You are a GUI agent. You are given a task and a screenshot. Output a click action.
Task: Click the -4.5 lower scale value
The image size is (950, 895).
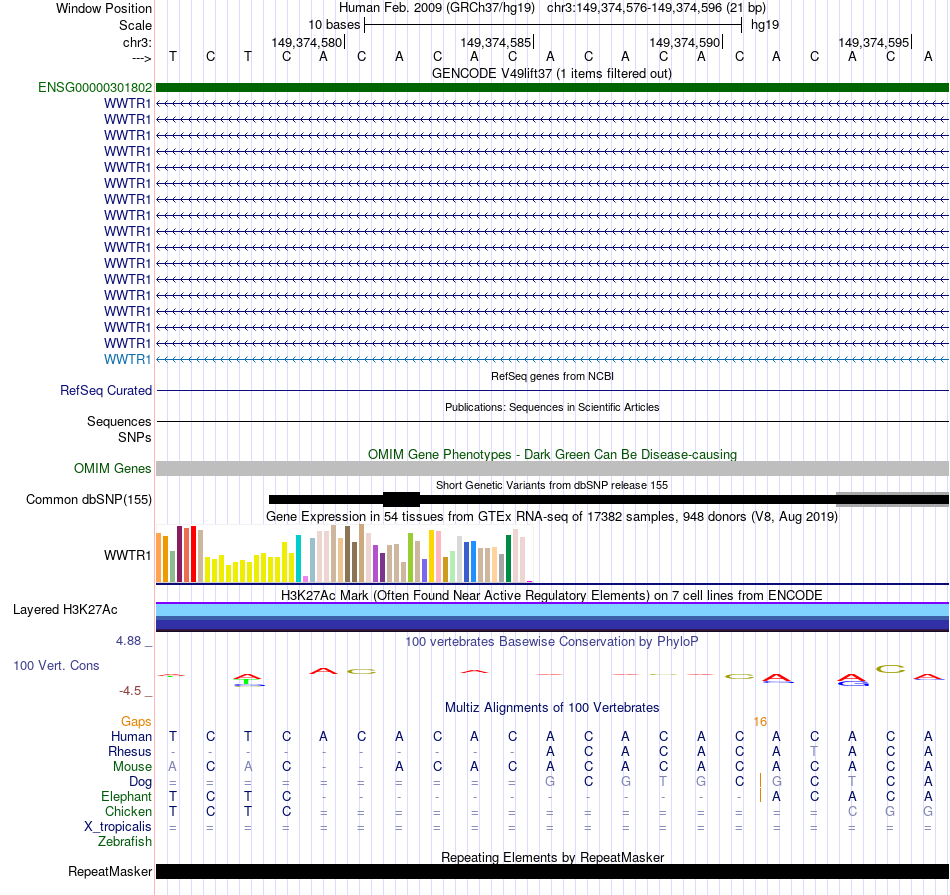pos(130,691)
